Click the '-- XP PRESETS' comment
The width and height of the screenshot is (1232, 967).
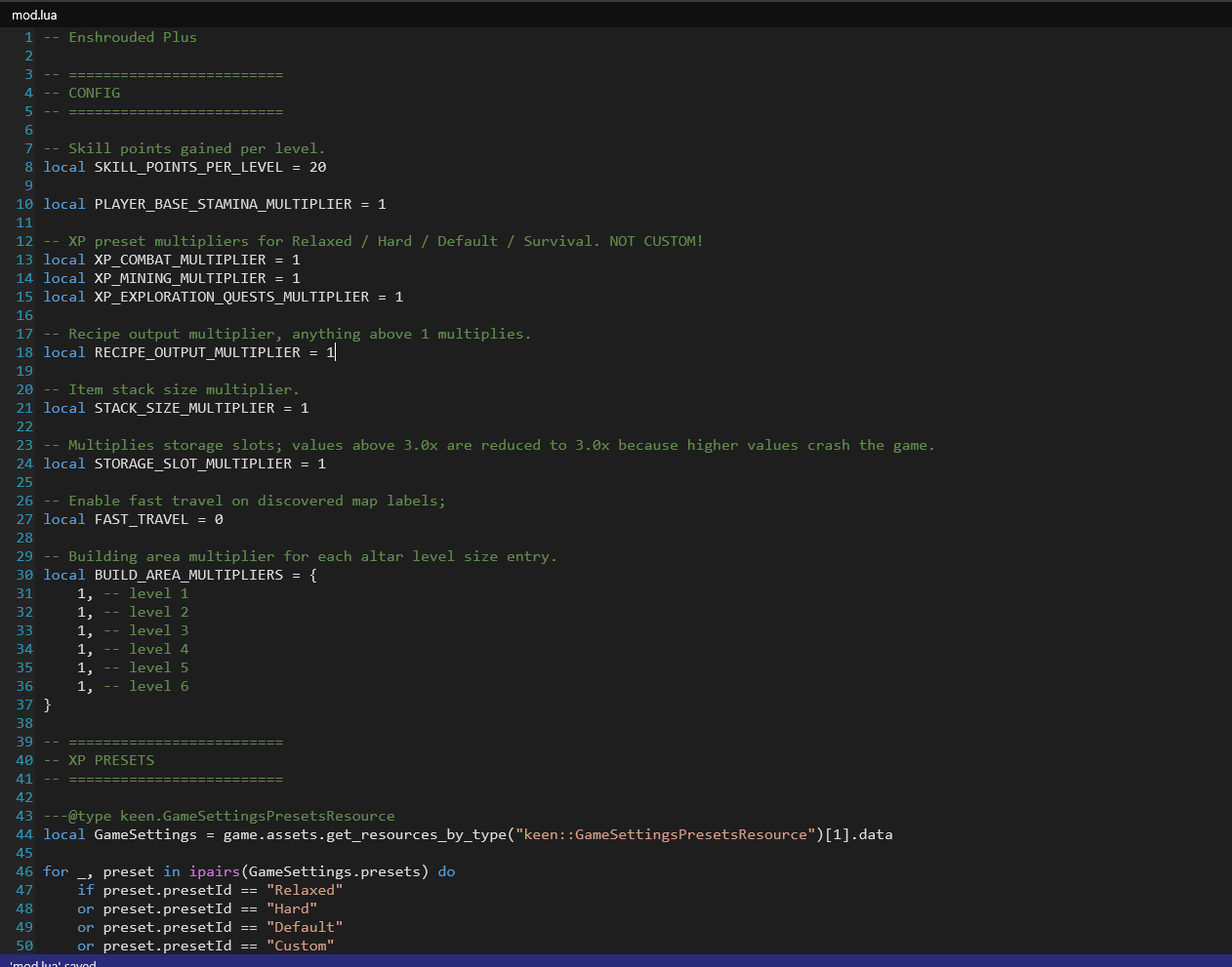click(99, 760)
